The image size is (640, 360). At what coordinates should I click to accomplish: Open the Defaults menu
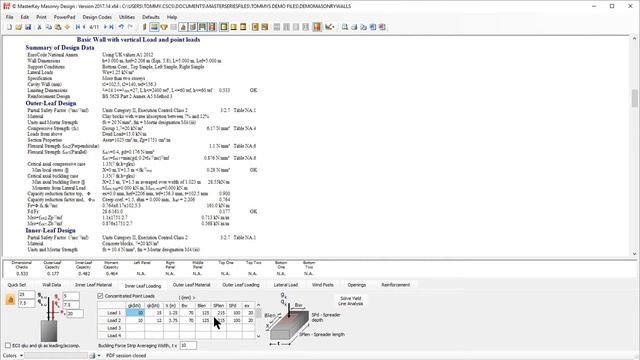coord(151,17)
